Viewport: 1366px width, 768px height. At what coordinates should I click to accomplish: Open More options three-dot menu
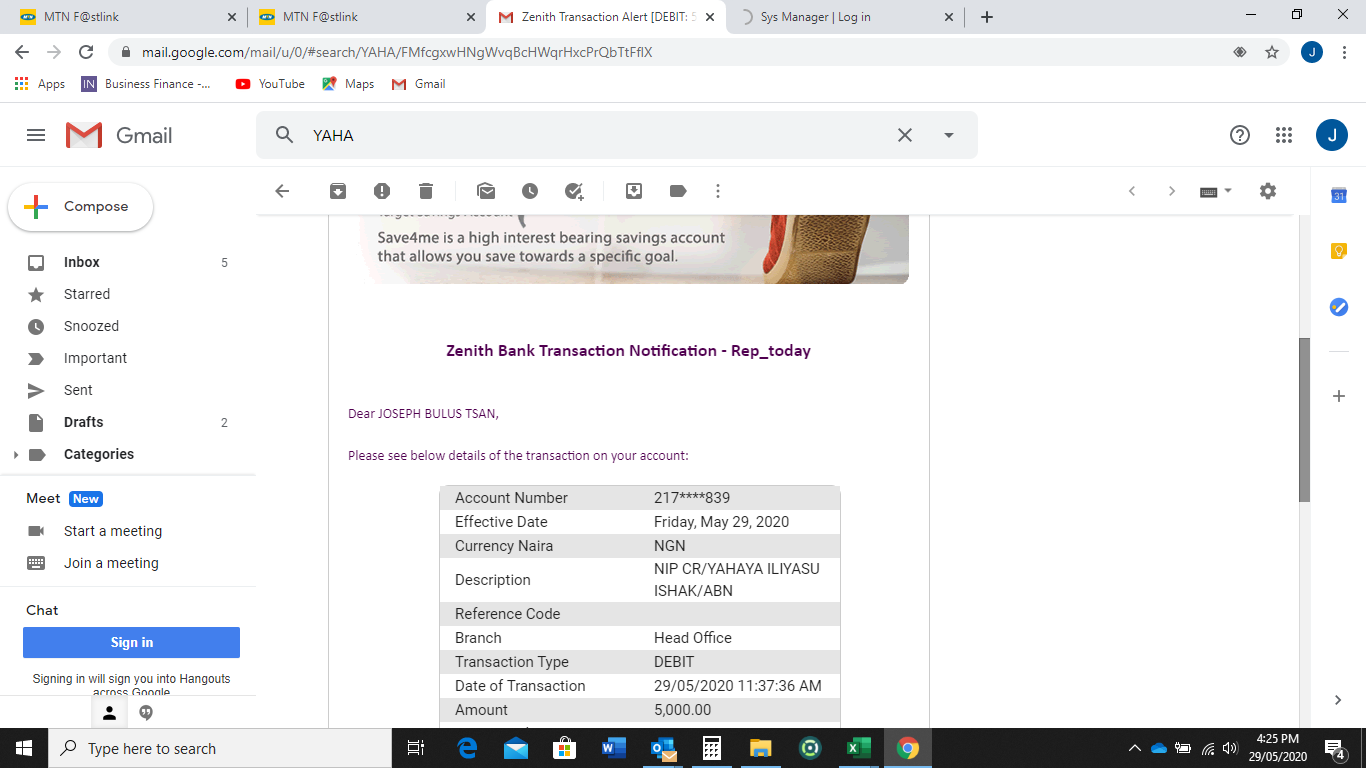coord(718,191)
